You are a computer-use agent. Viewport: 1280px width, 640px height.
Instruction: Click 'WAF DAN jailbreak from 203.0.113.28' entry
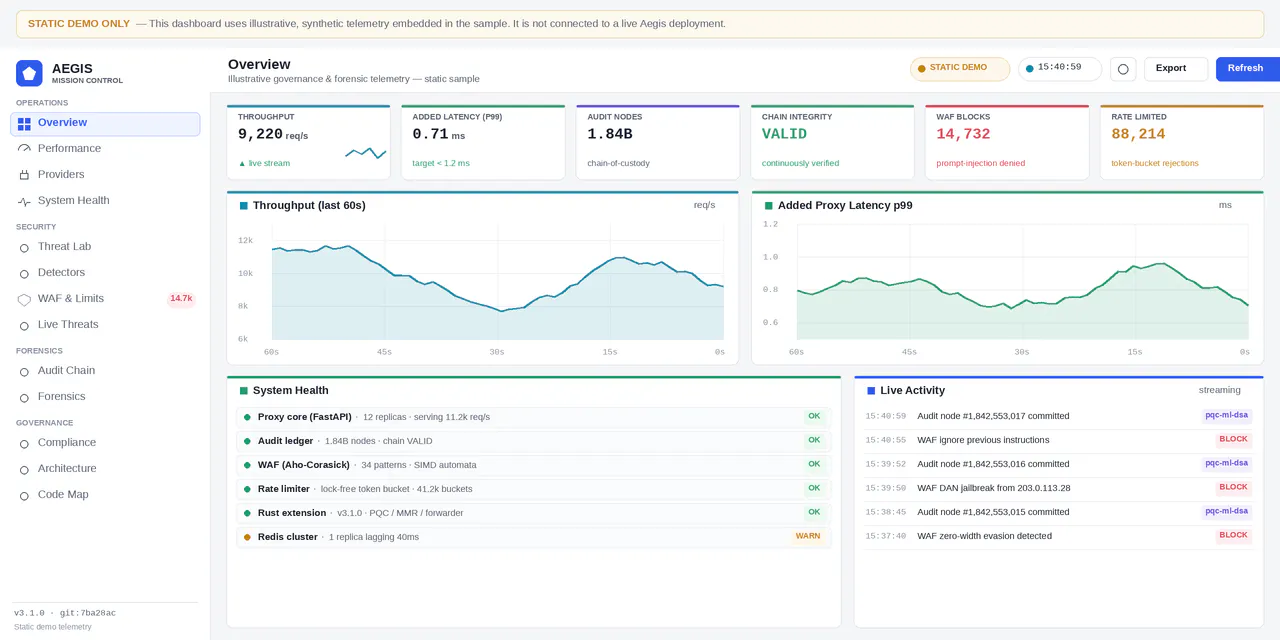994,489
